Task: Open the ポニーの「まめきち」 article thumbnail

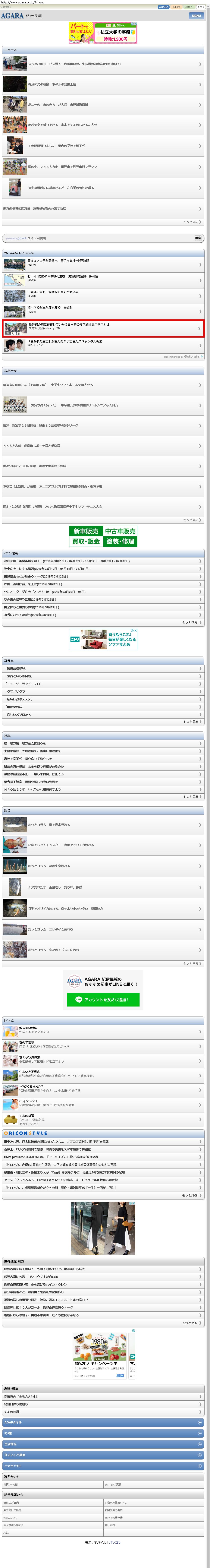Action: 15,105
